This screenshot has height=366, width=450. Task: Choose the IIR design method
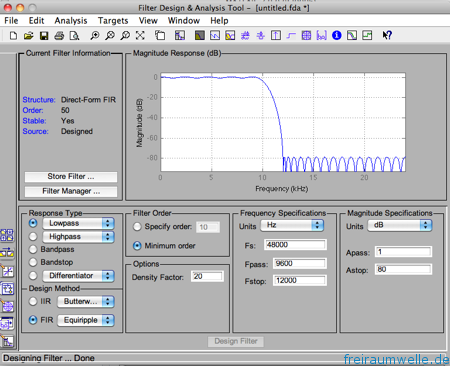click(x=33, y=301)
